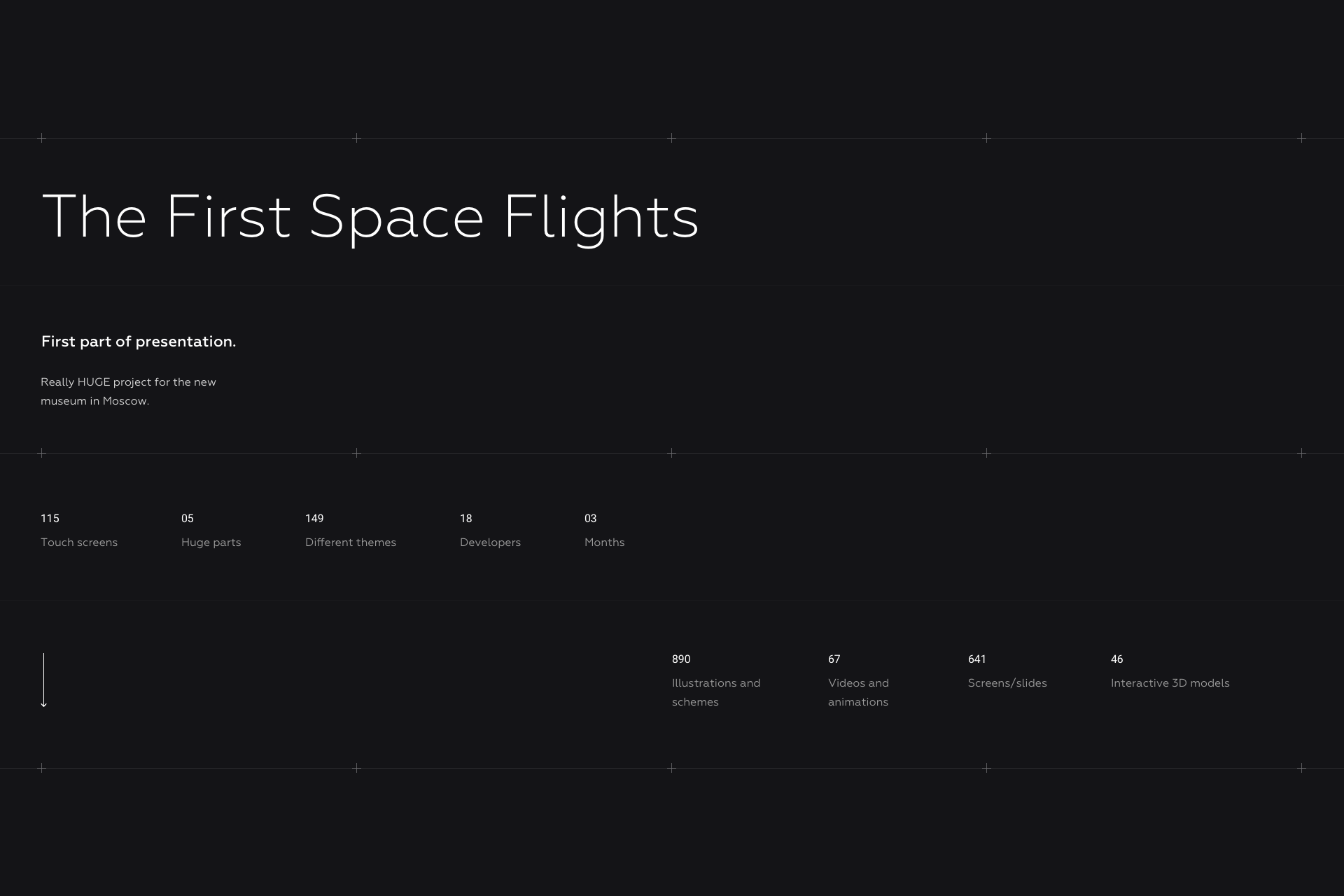
Task: Click the "Videos and animations" label
Action: 858,692
